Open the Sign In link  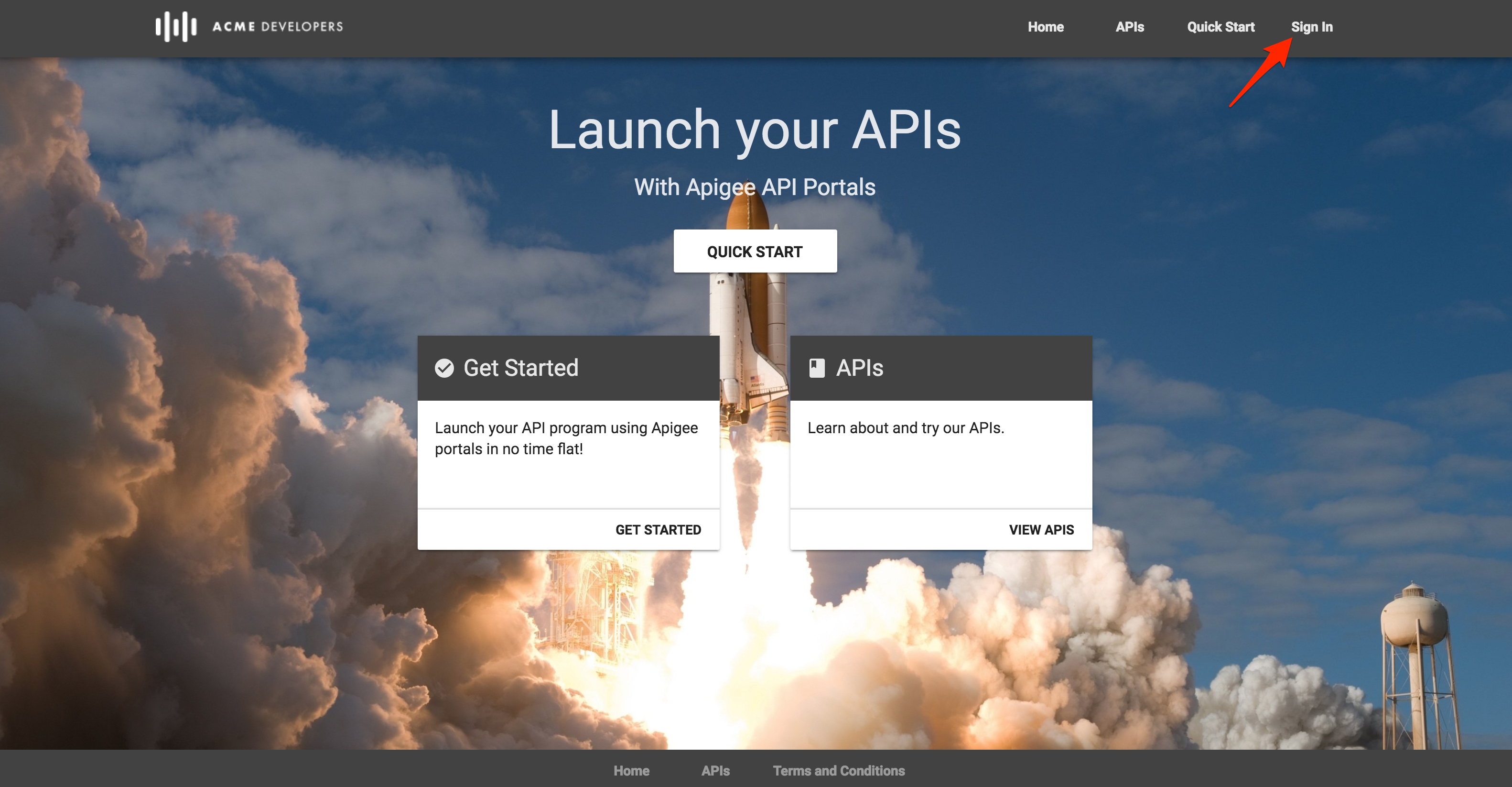[1311, 27]
